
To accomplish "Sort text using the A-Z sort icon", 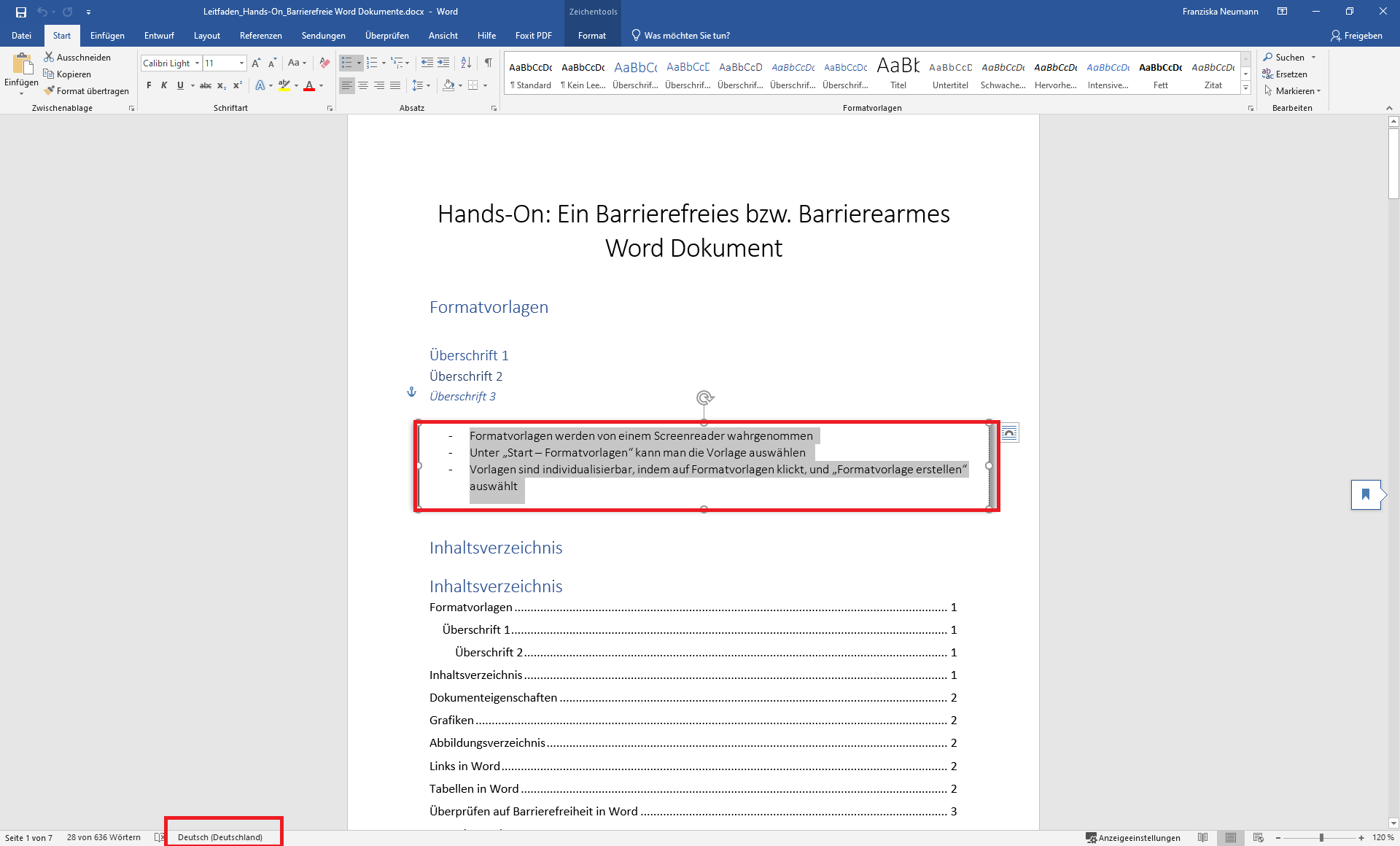I will 466,63.
